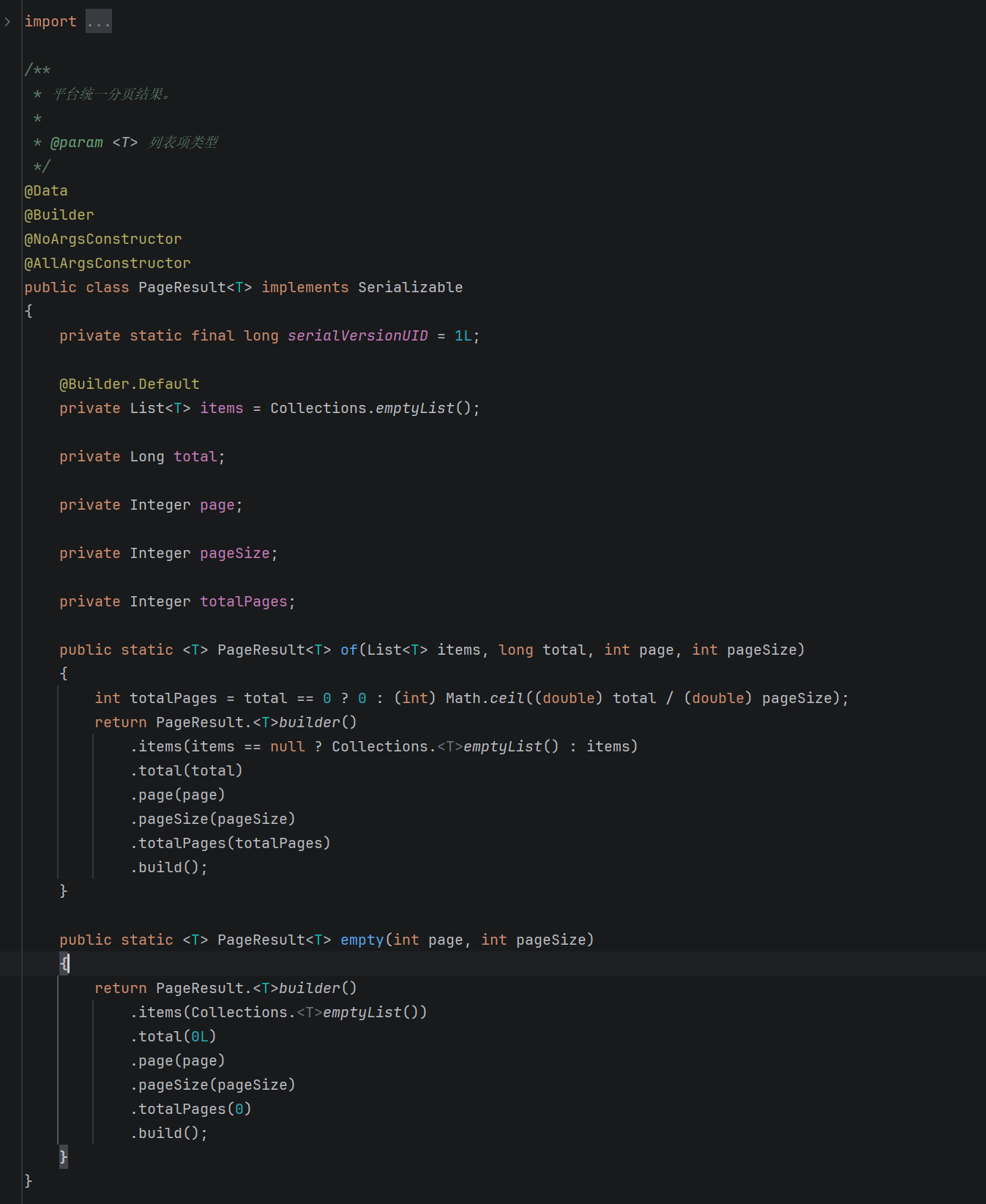Expand the folded import block chevron
986x1204 pixels.
pyautogui.click(x=7, y=22)
